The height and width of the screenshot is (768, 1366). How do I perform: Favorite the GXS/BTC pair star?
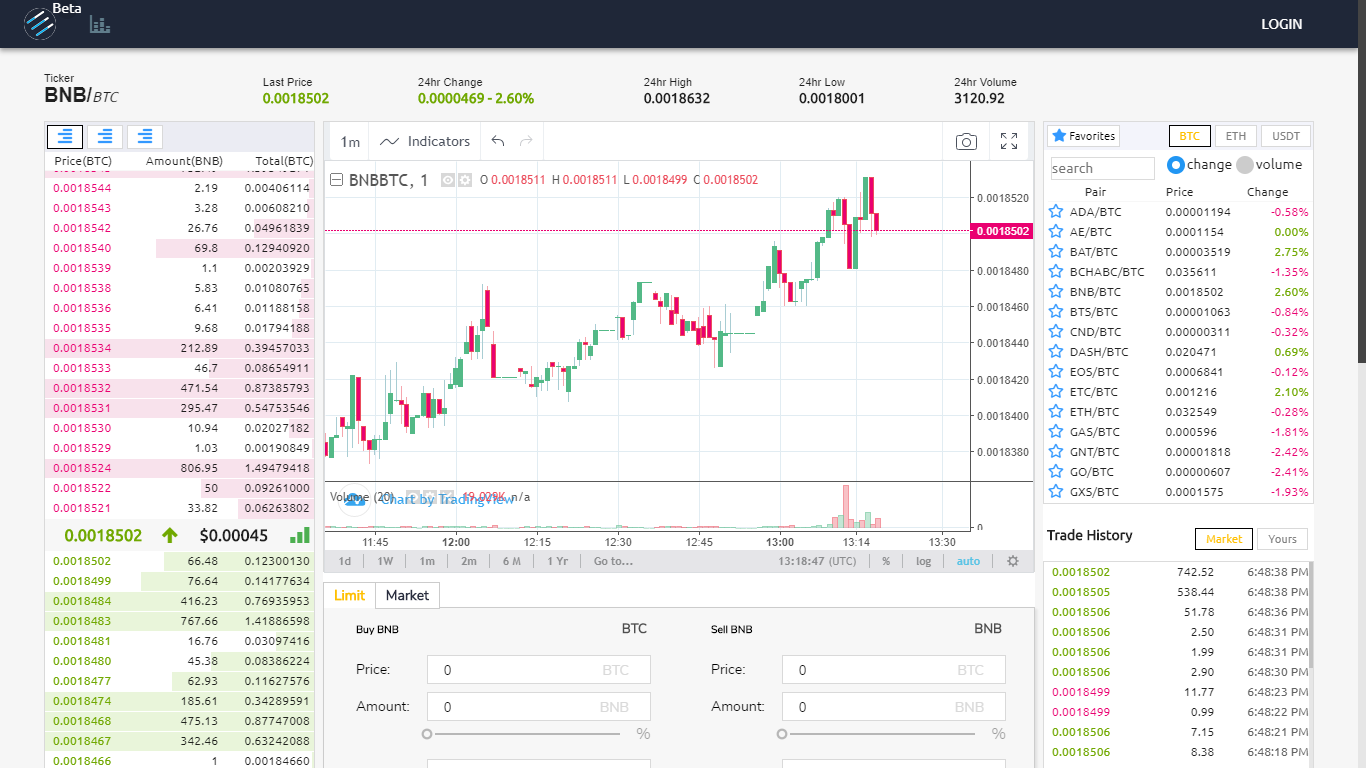pyautogui.click(x=1055, y=491)
